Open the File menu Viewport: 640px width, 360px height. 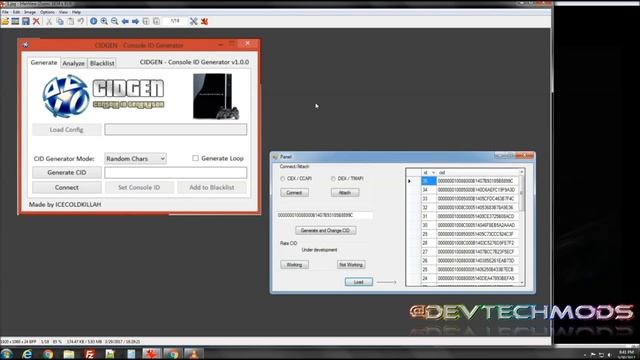pos(5,12)
